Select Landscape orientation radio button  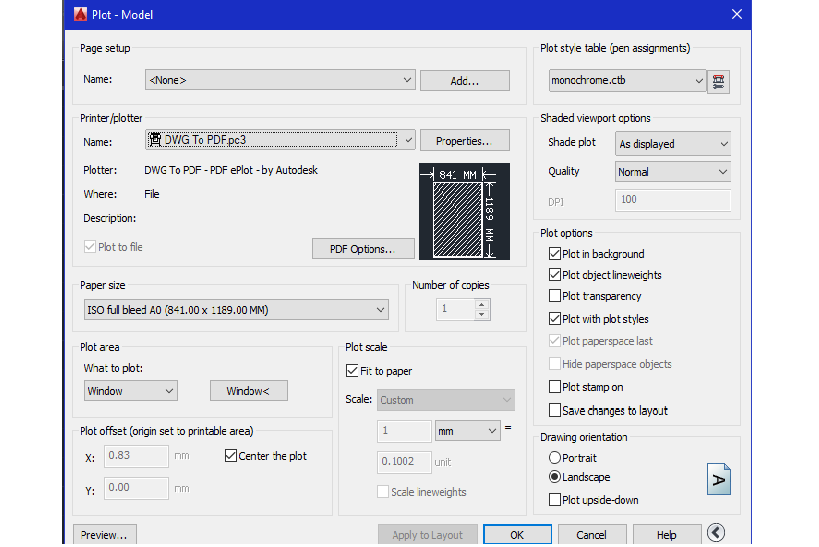click(555, 476)
